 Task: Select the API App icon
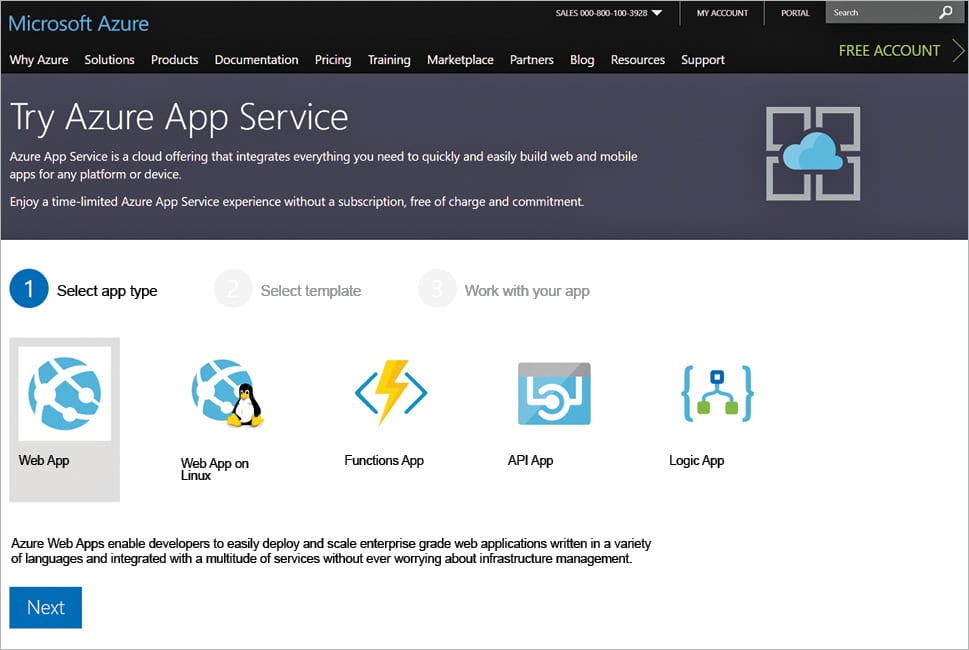pos(554,393)
